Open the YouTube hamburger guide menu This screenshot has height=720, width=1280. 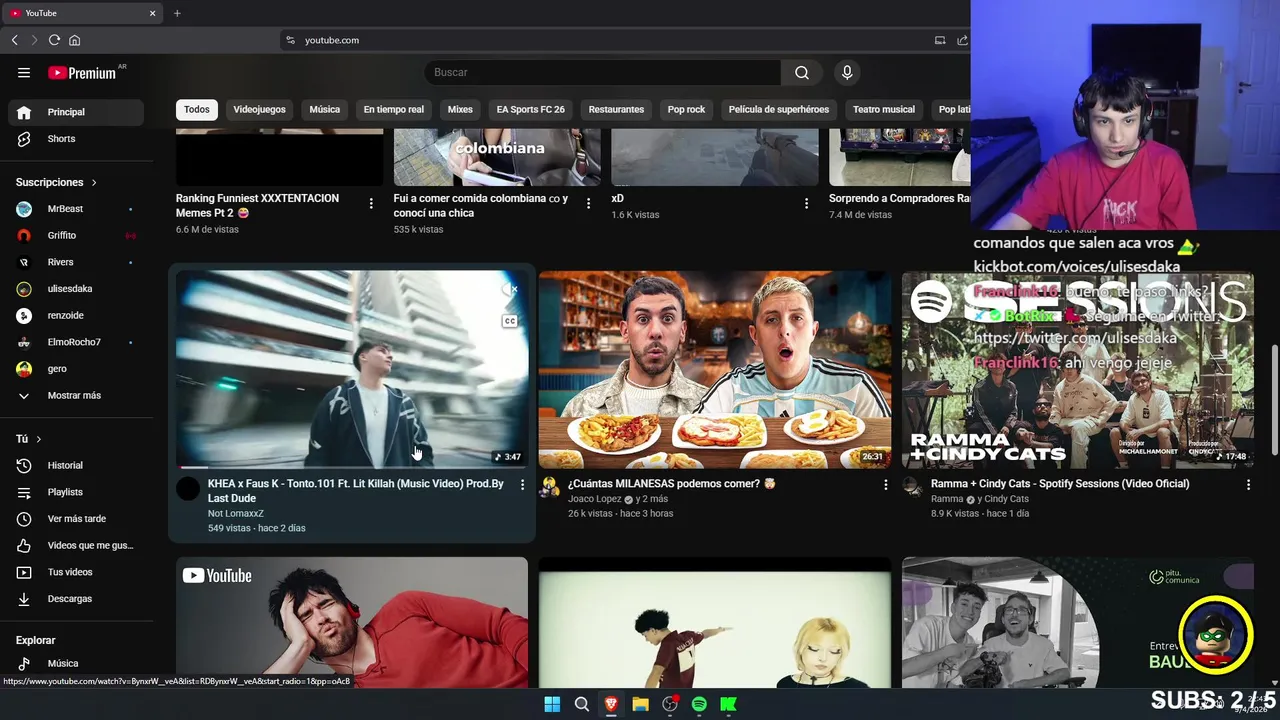coord(24,72)
